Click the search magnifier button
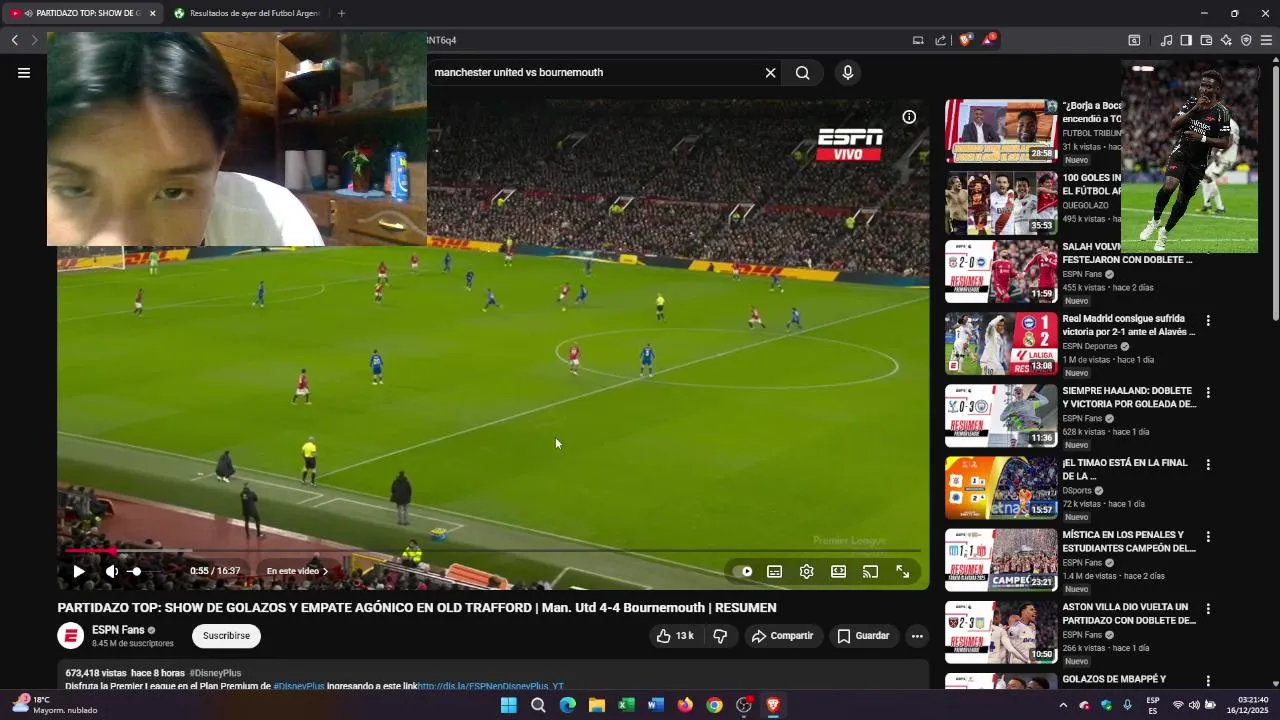This screenshot has width=1280, height=720. click(802, 72)
